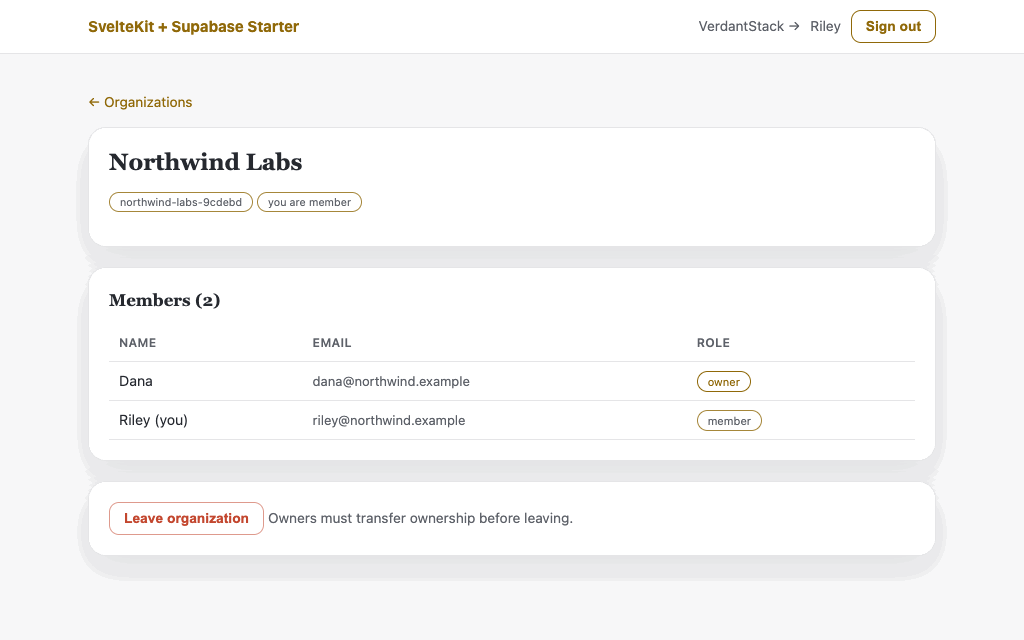Click the ROLE column header
Image resolution: width=1024 pixels, height=640 pixels.
pyautogui.click(x=713, y=343)
